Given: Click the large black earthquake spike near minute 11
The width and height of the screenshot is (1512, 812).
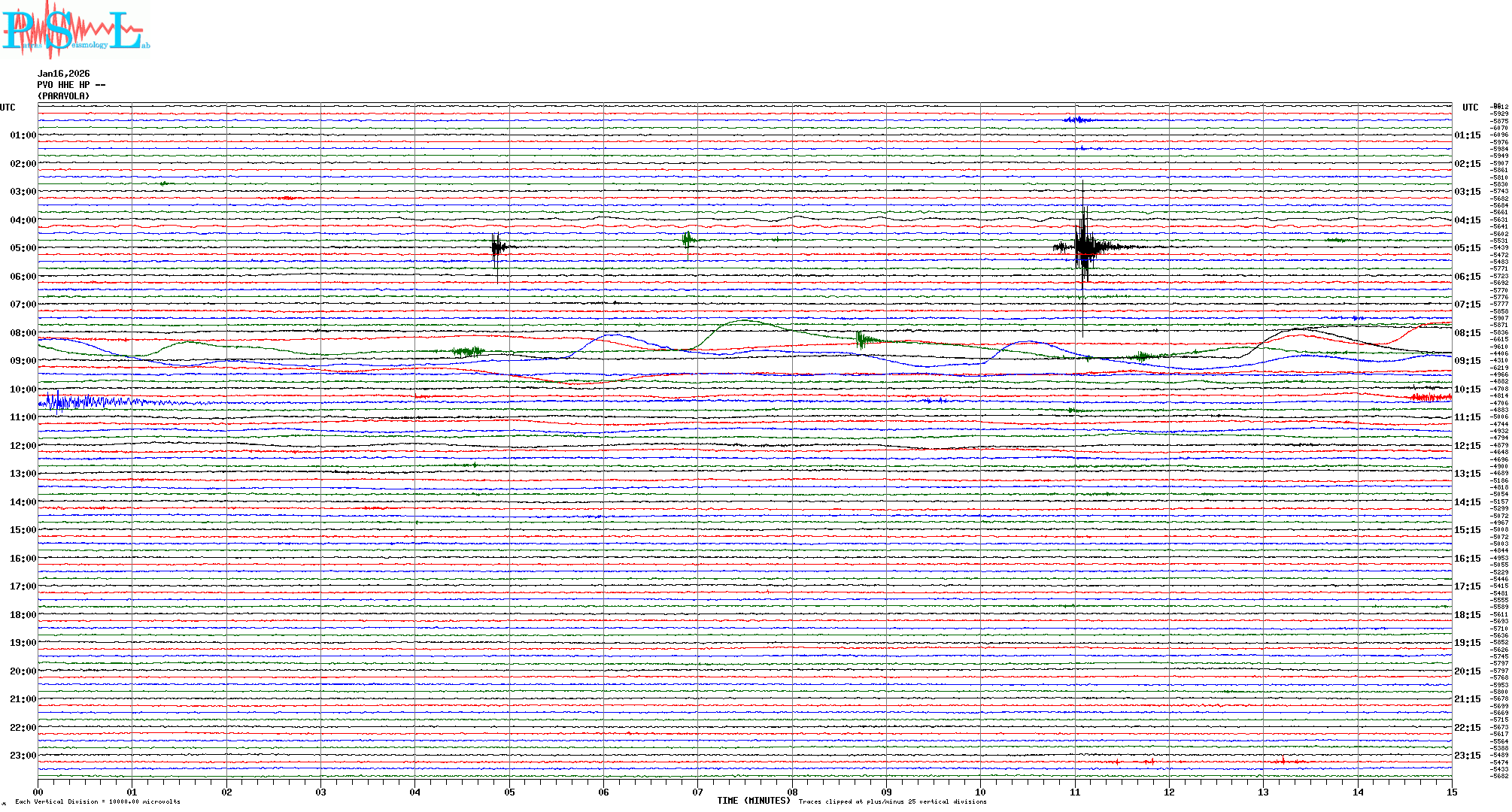Looking at the screenshot, I should tap(1083, 247).
